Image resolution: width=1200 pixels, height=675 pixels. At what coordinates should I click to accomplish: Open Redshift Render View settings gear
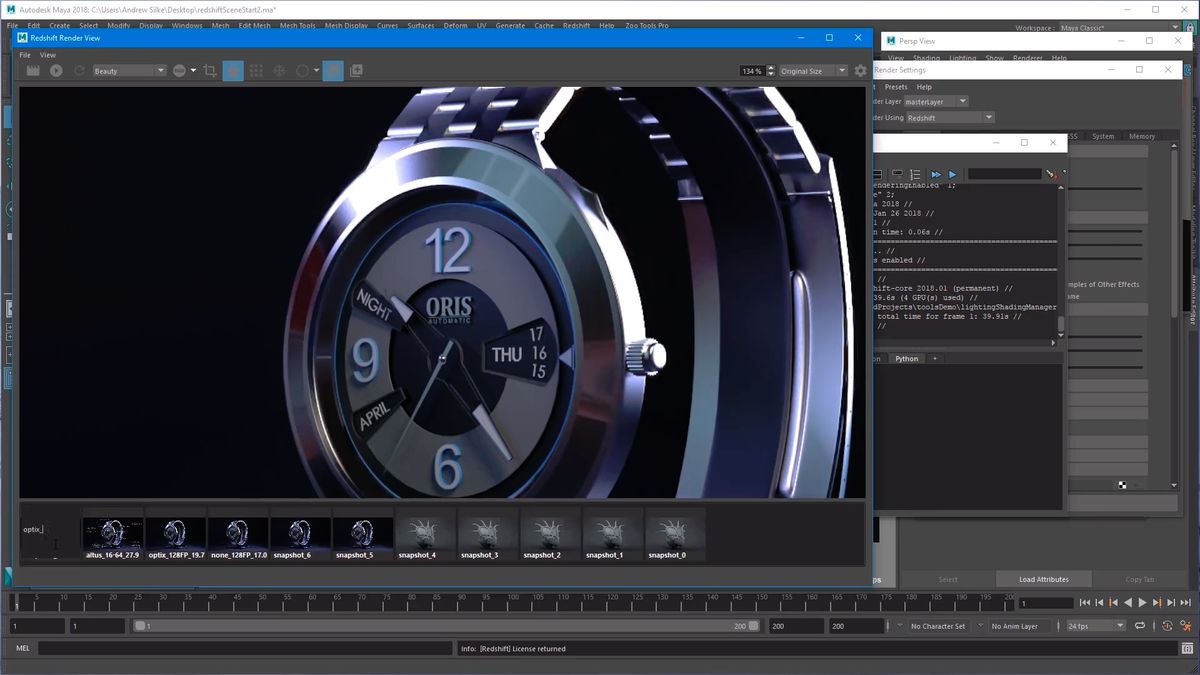[x=860, y=71]
